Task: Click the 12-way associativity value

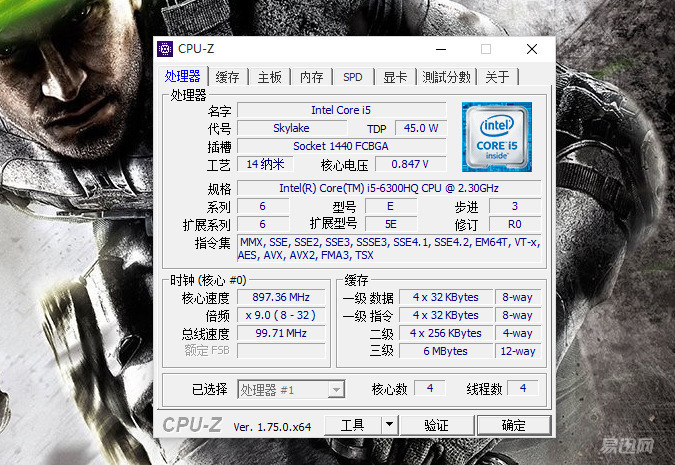Action: click(x=518, y=351)
